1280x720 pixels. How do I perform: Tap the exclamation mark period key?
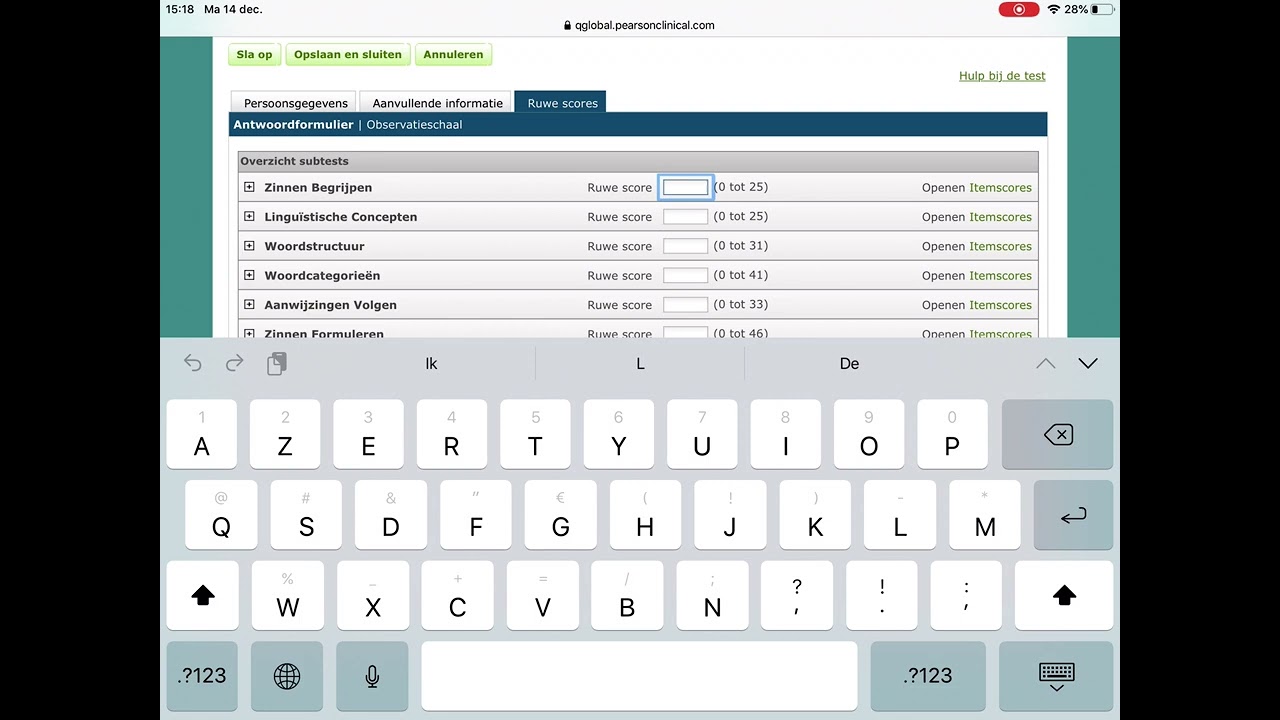coord(882,596)
